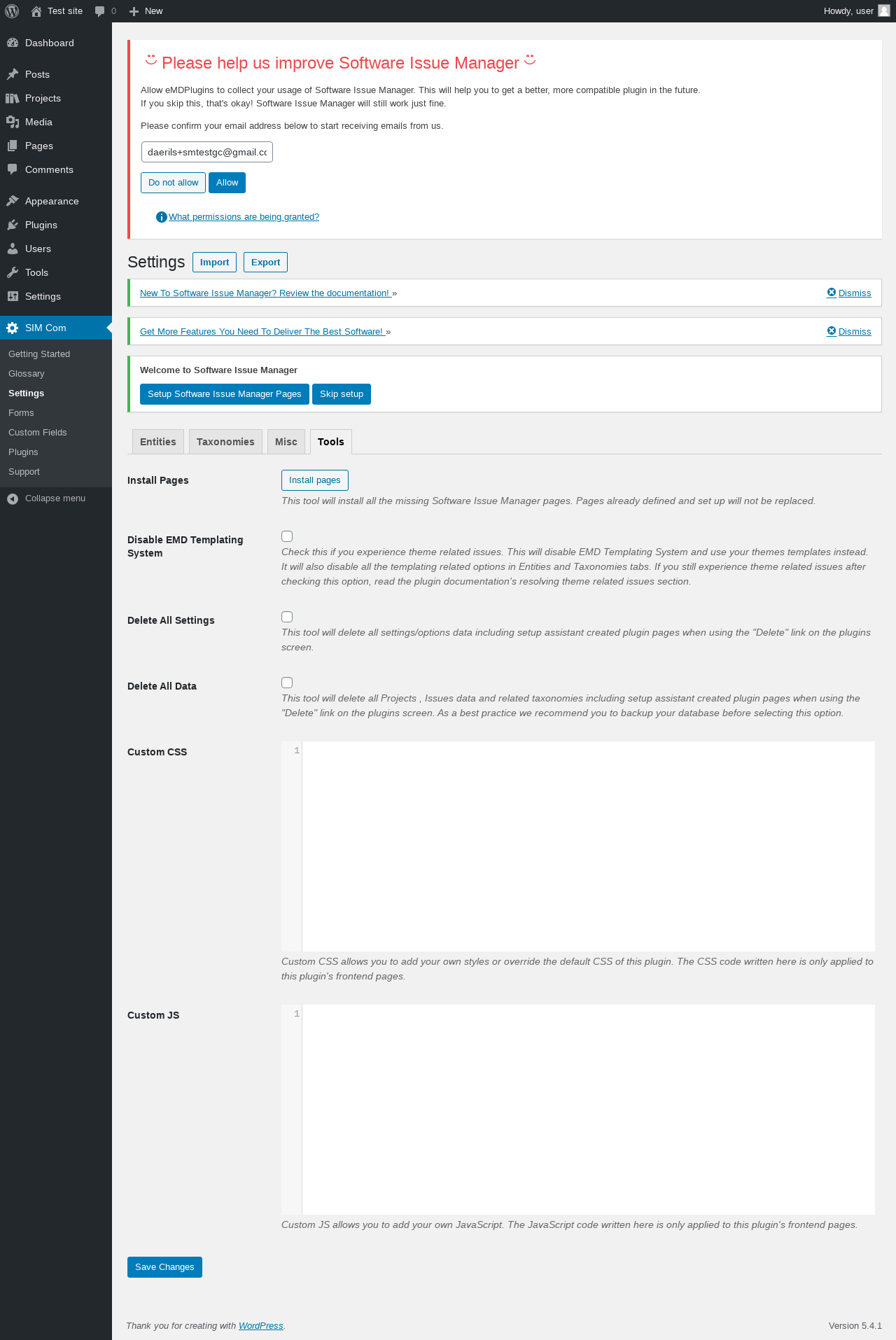Click the Comments speech bubble sidebar icon
Viewport: 896px width, 1340px height.
13,169
